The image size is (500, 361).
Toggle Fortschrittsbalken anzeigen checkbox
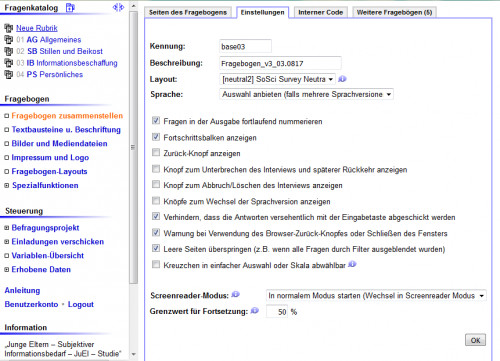point(156,137)
